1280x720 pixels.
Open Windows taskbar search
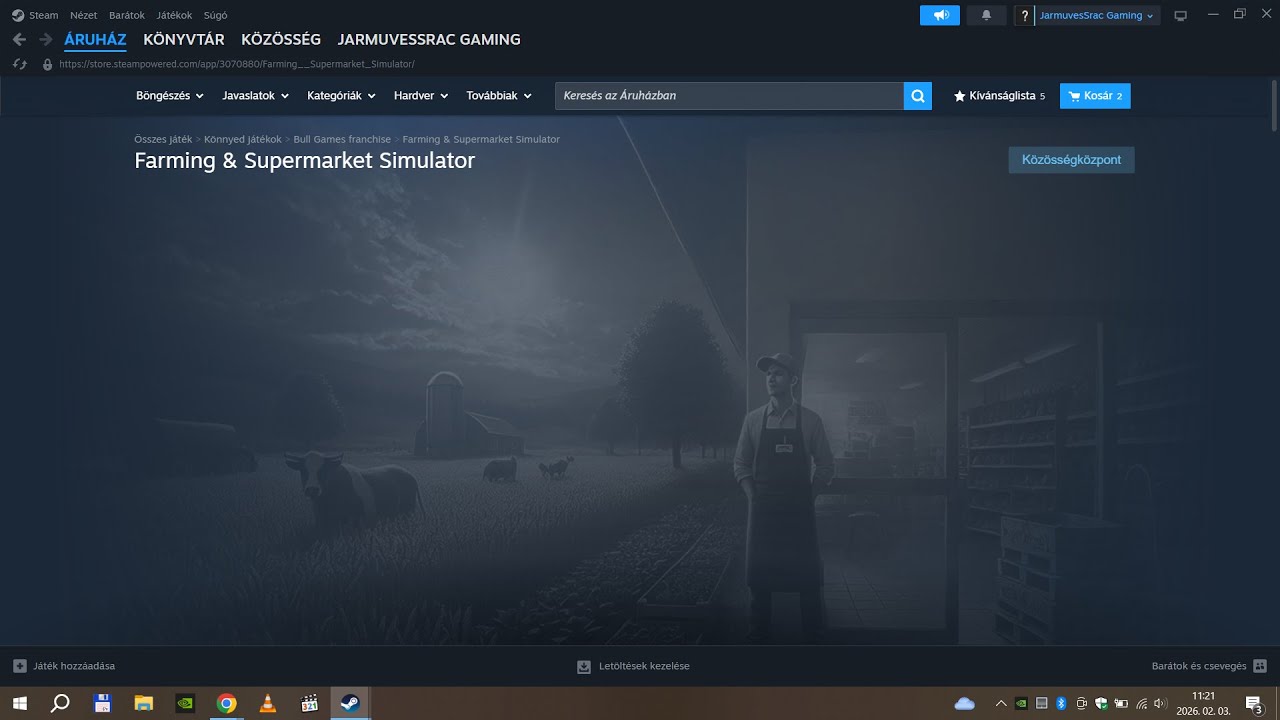pyautogui.click(x=60, y=703)
